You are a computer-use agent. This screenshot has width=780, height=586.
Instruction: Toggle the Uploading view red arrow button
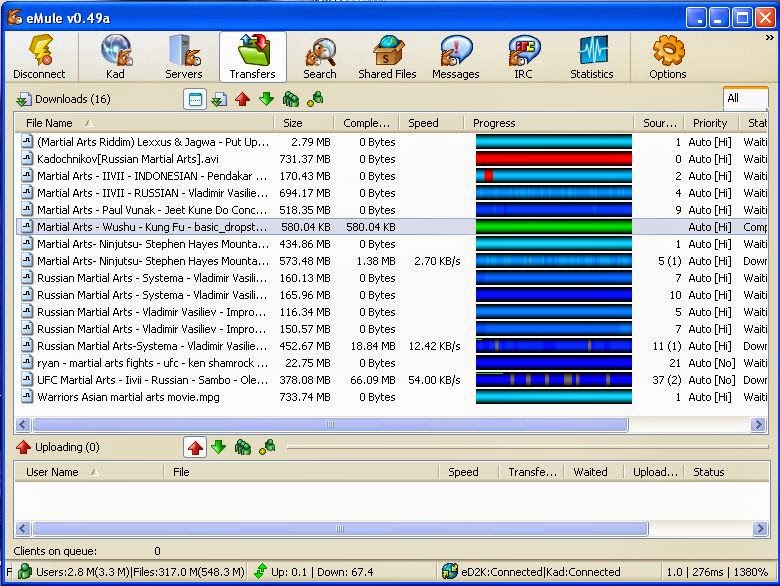tap(195, 448)
